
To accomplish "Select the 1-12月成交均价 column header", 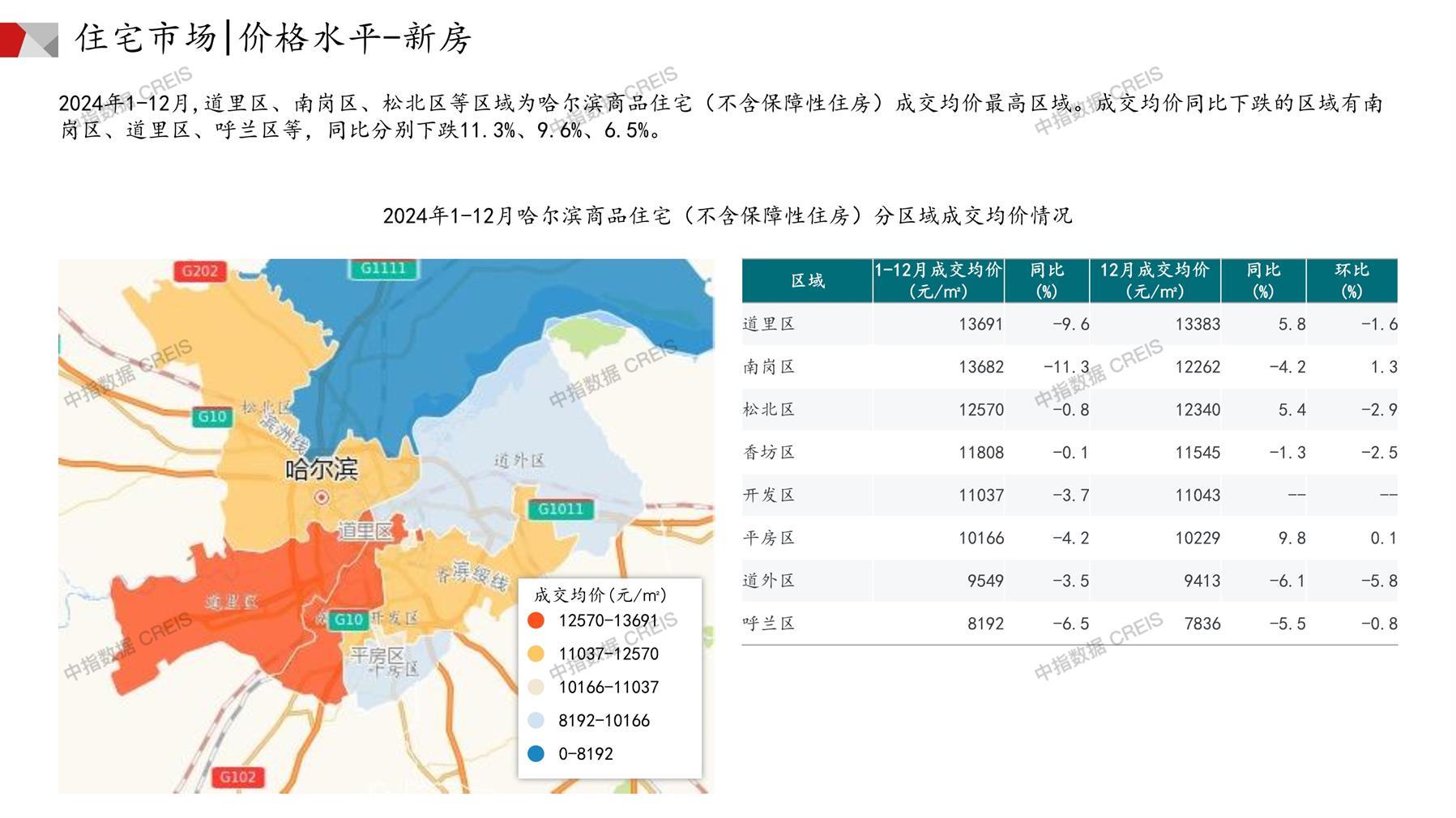I will (x=937, y=281).
